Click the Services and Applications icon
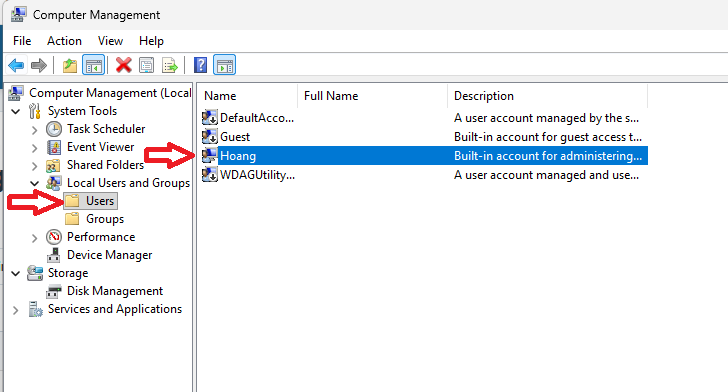 click(x=35, y=309)
